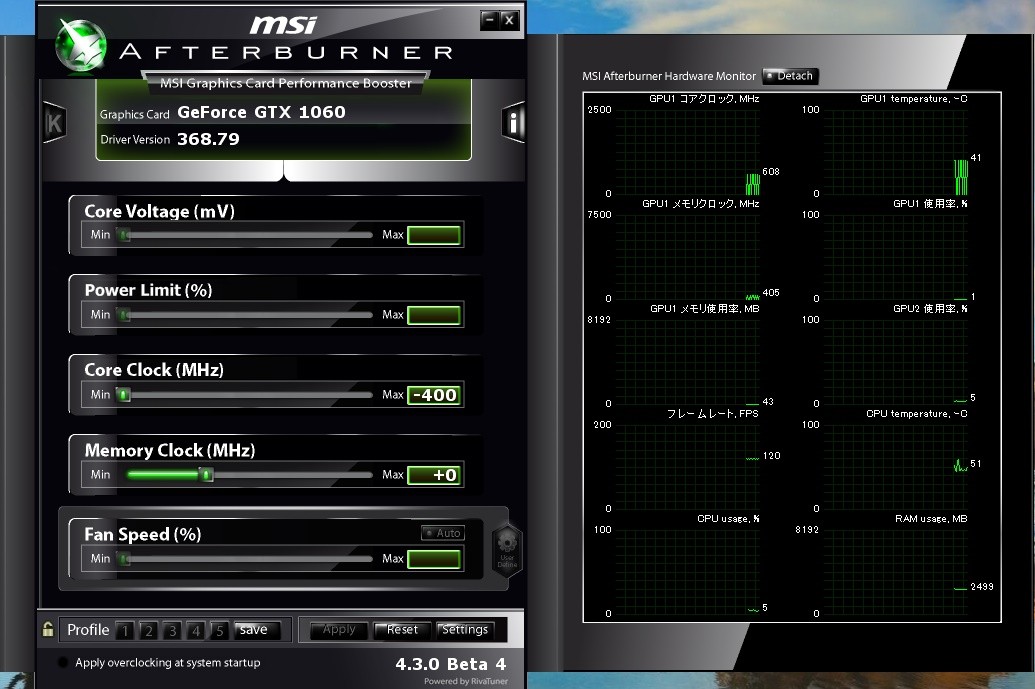The height and width of the screenshot is (689, 1035).
Task: Minimize the Afterburner window
Action: point(489,20)
